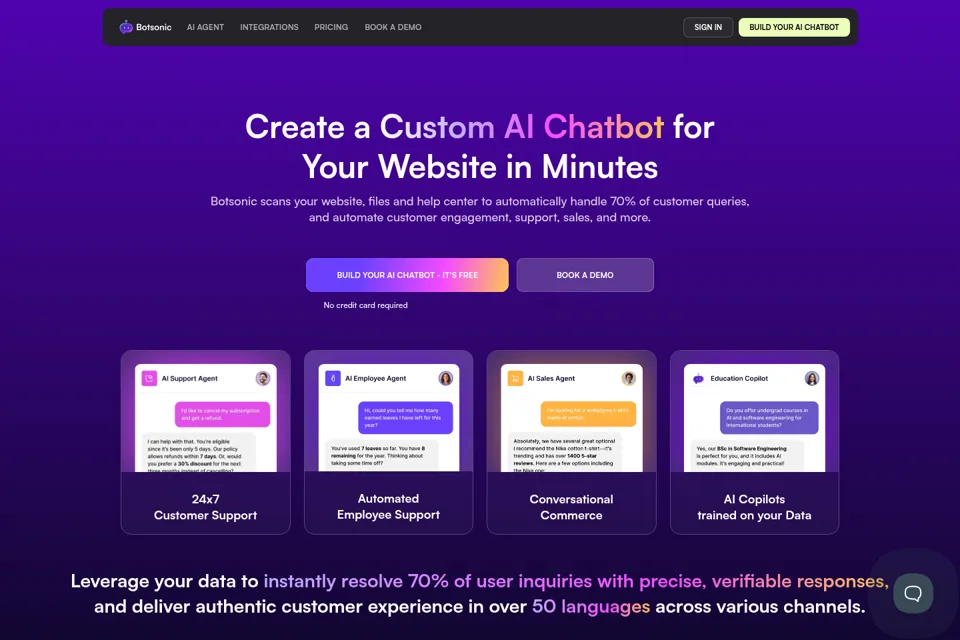Click the avatar in Education Copilot card
Viewport: 960px width, 640px height.
point(812,378)
